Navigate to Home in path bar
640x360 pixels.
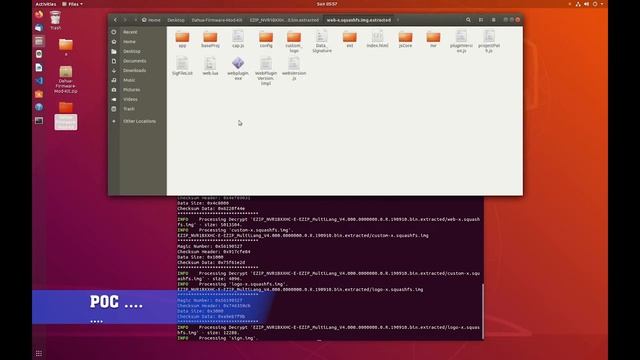click(151, 20)
